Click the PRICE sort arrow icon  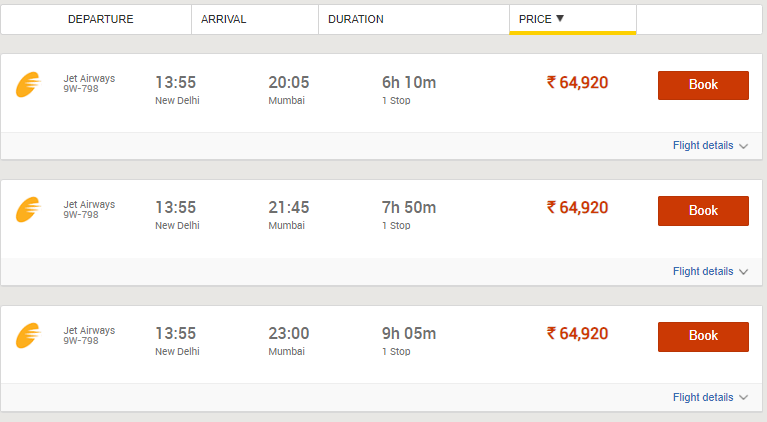(560, 19)
